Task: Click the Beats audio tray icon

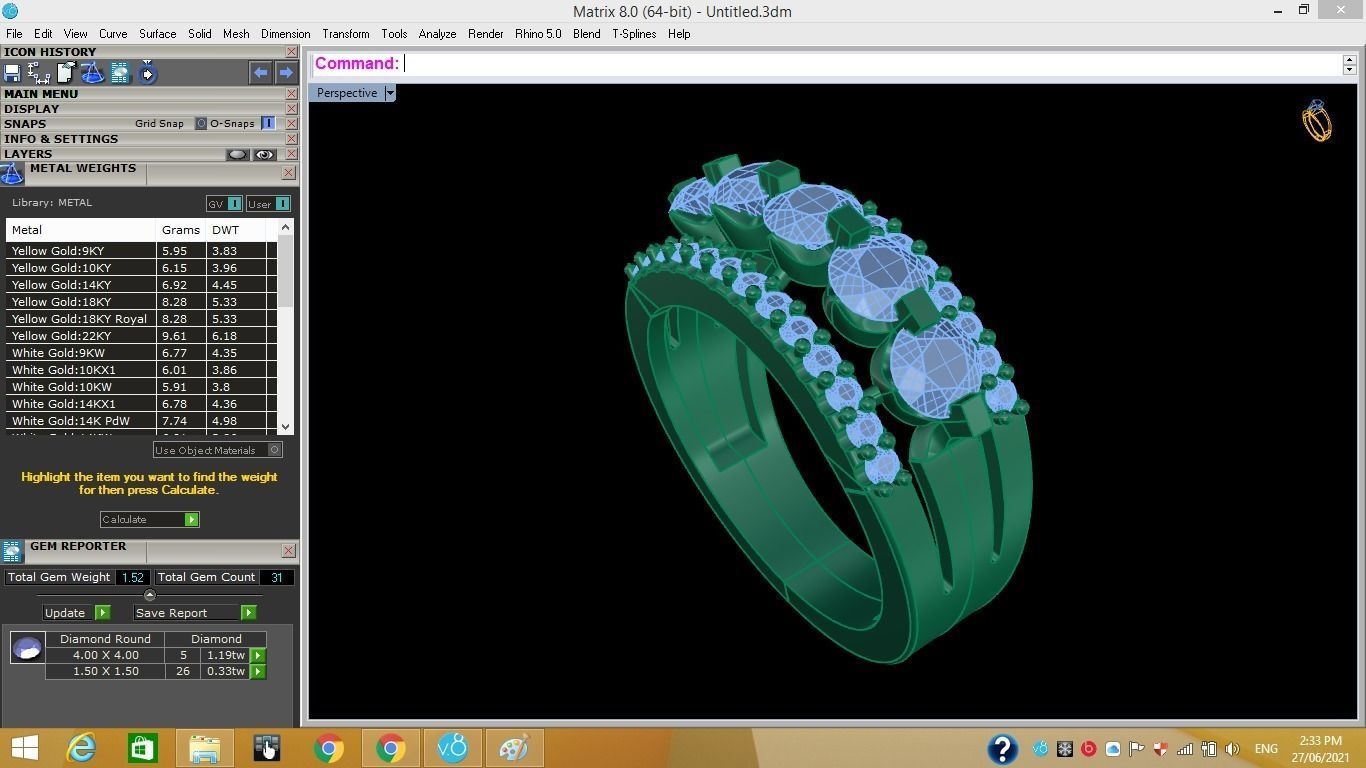Action: [x=1089, y=749]
